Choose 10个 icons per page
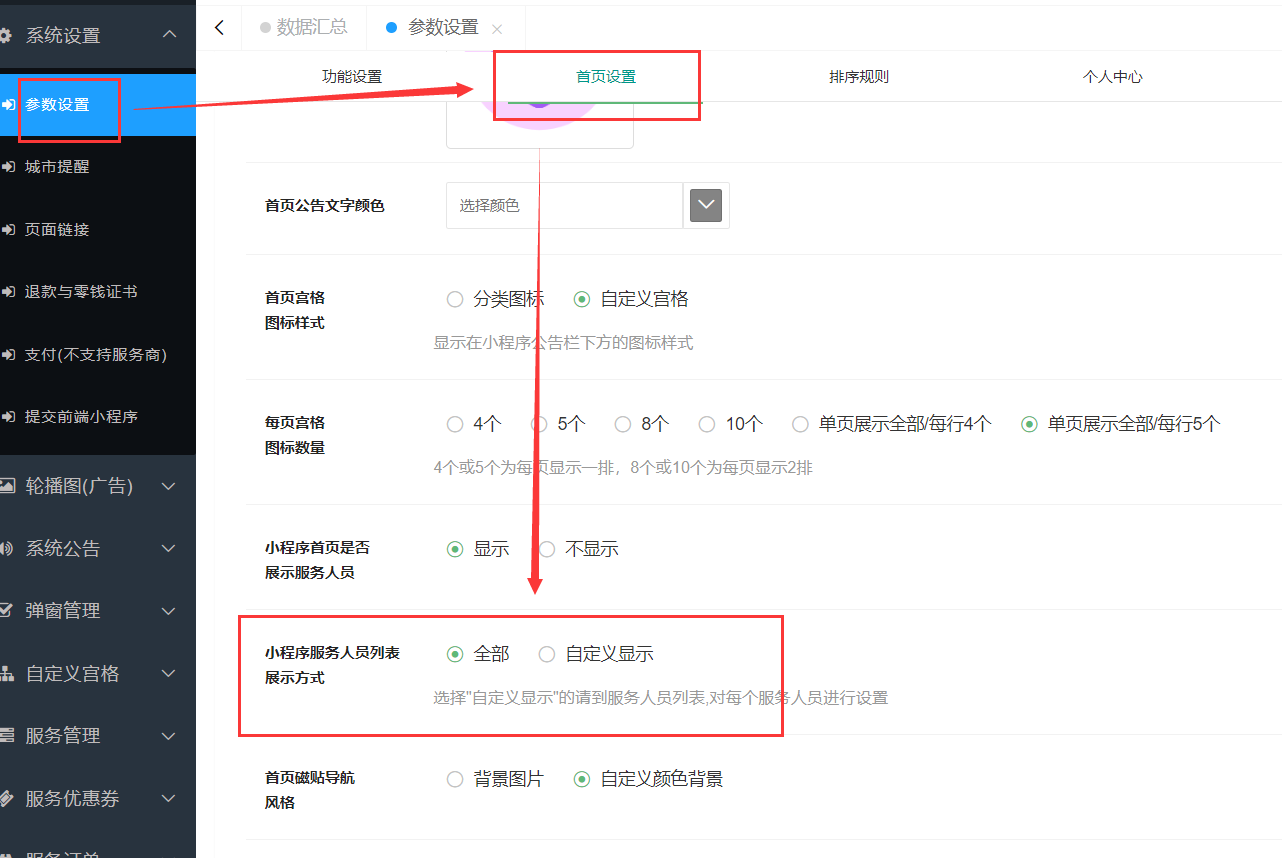The height and width of the screenshot is (858, 1282). click(707, 424)
